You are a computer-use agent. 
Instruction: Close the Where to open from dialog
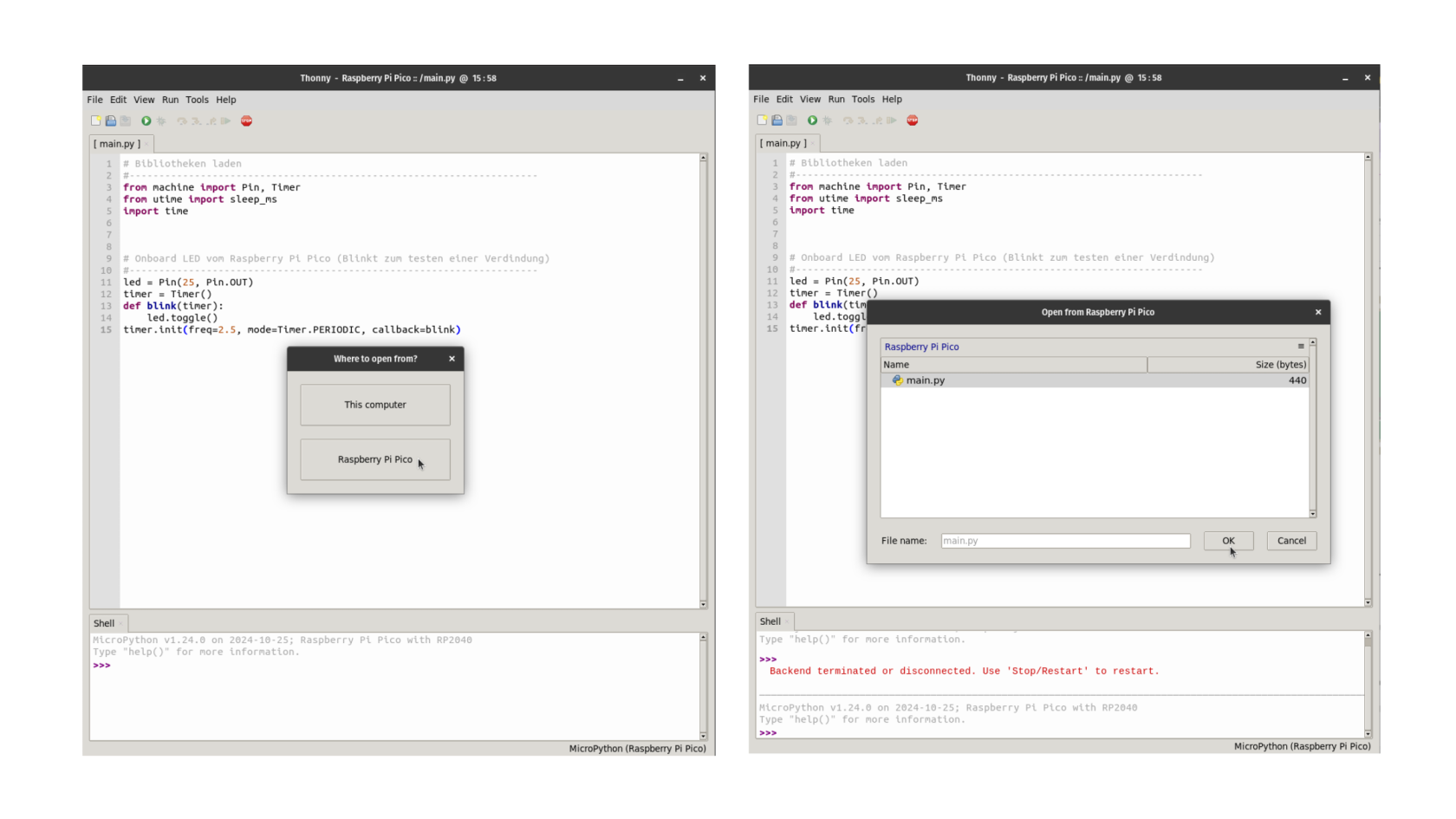coord(452,359)
